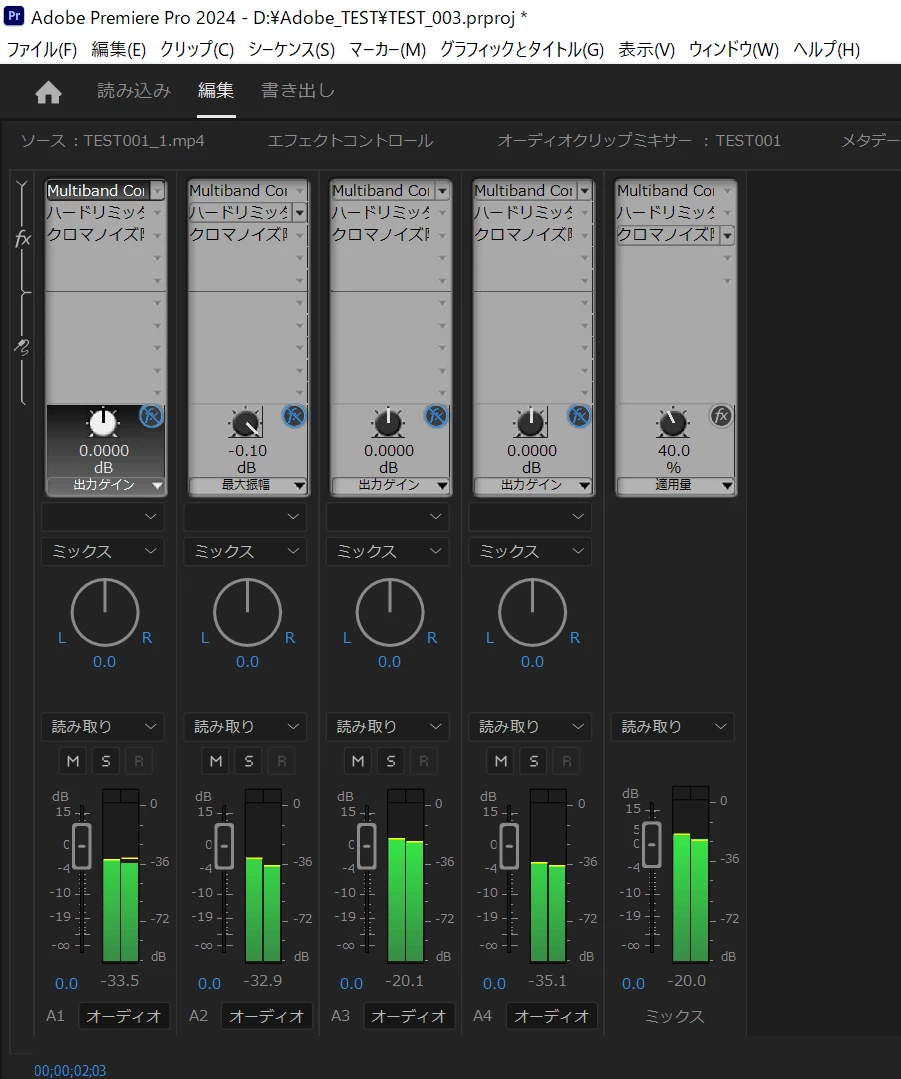Screen dimensions: 901x1079
Task: Open the A1 読み取り automation mode dropdown
Action: (x=103, y=727)
